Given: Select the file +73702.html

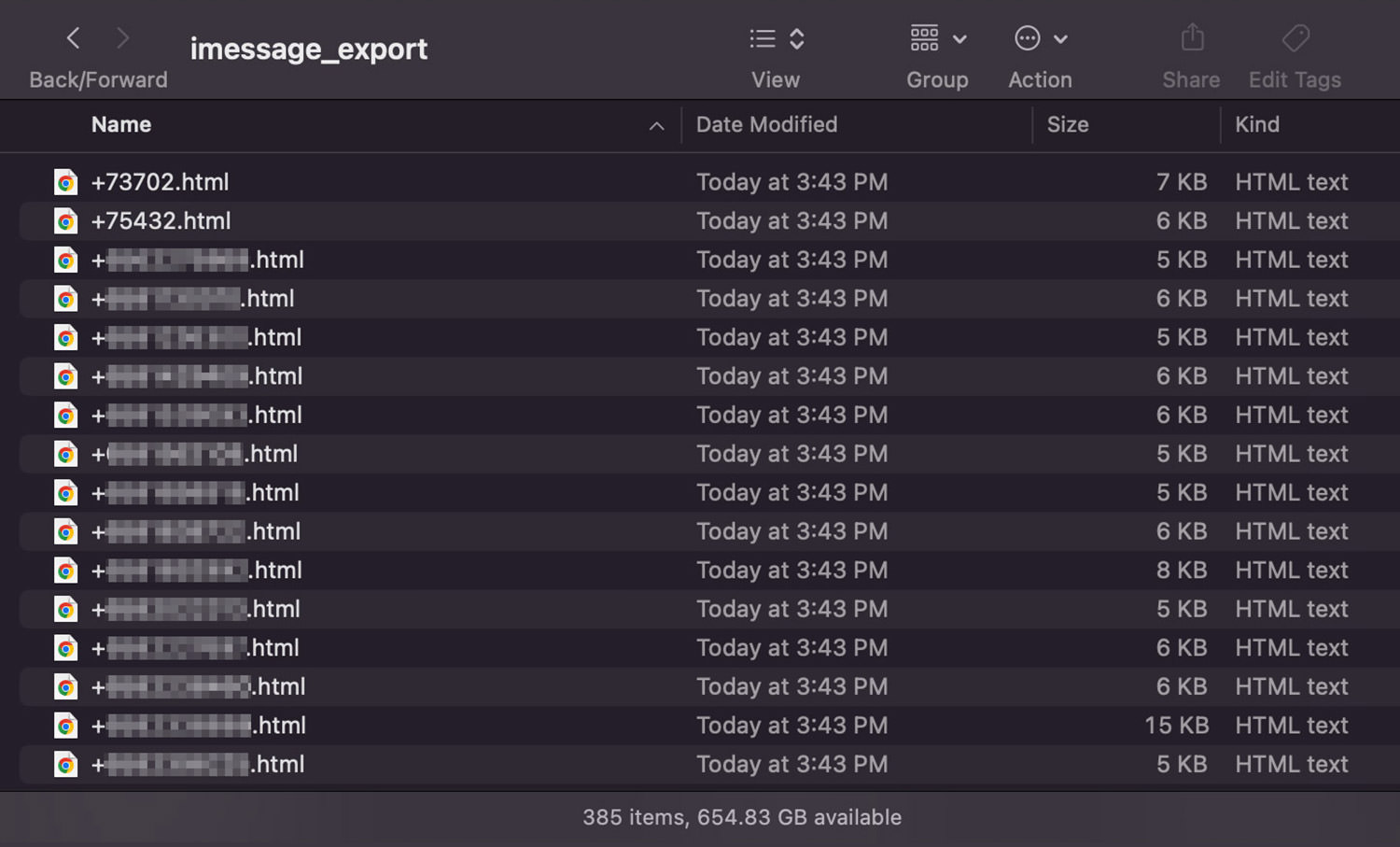Looking at the screenshot, I should pos(160,182).
